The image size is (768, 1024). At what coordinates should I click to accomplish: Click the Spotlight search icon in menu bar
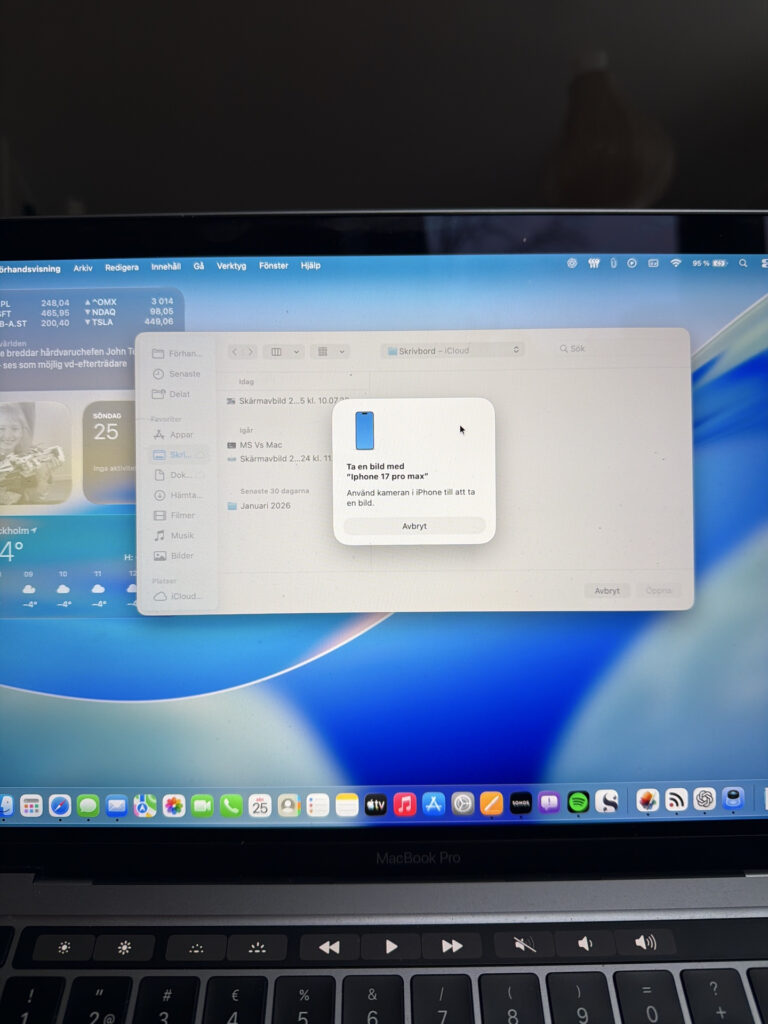[743, 263]
